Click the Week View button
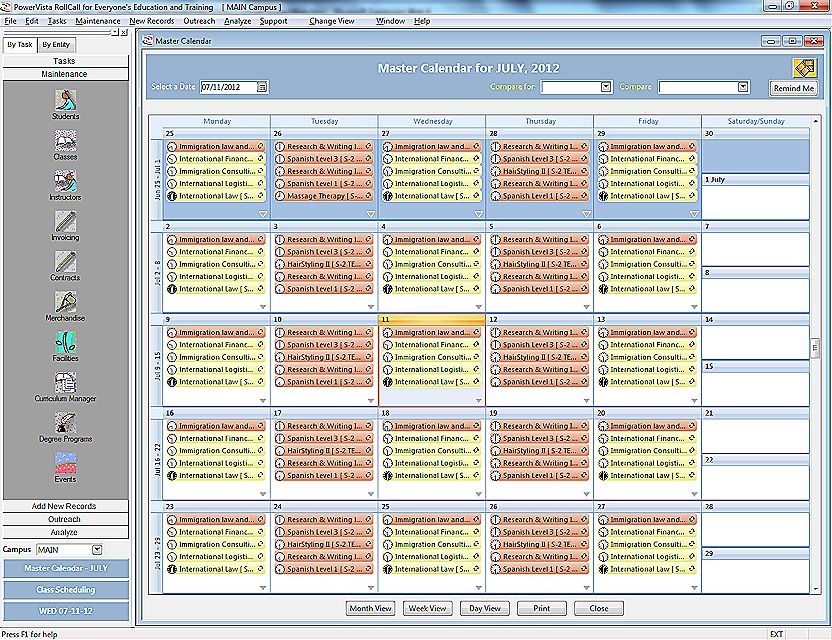 click(428, 608)
